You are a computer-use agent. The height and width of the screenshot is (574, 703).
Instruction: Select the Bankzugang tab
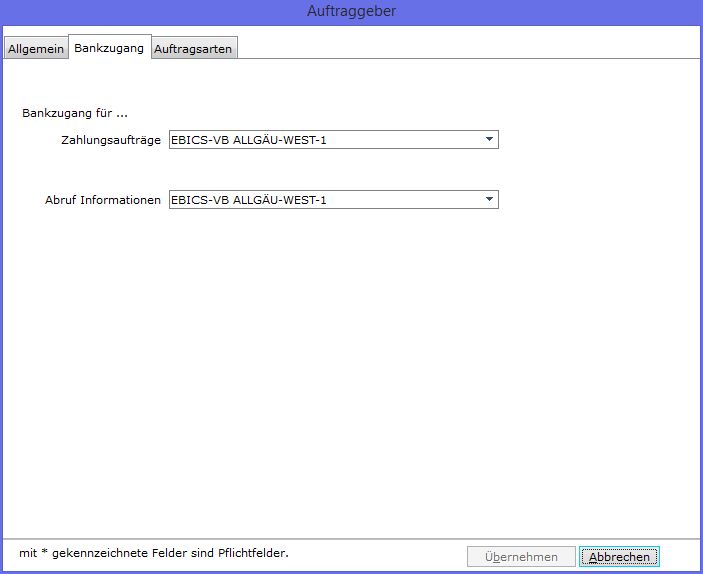click(x=109, y=48)
